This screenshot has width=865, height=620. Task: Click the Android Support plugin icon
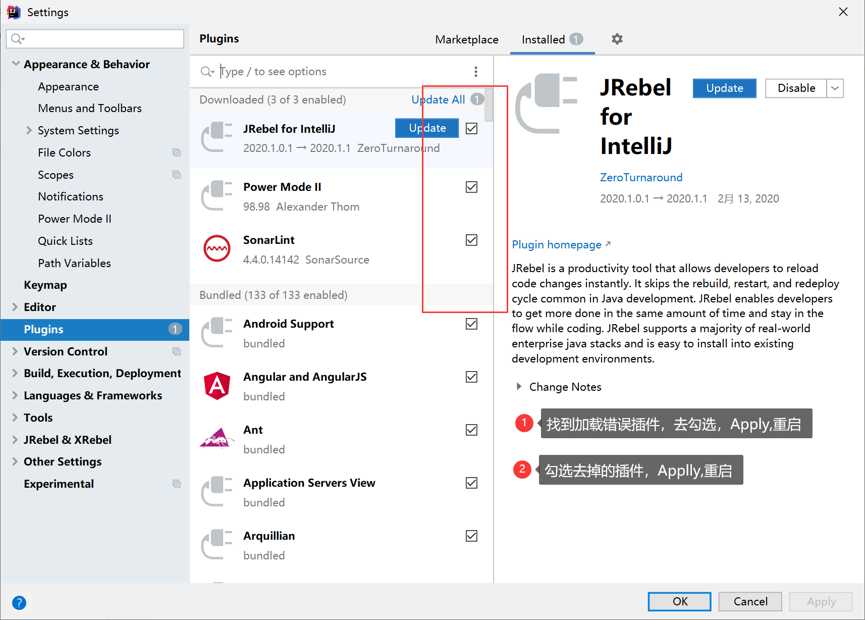[217, 332]
